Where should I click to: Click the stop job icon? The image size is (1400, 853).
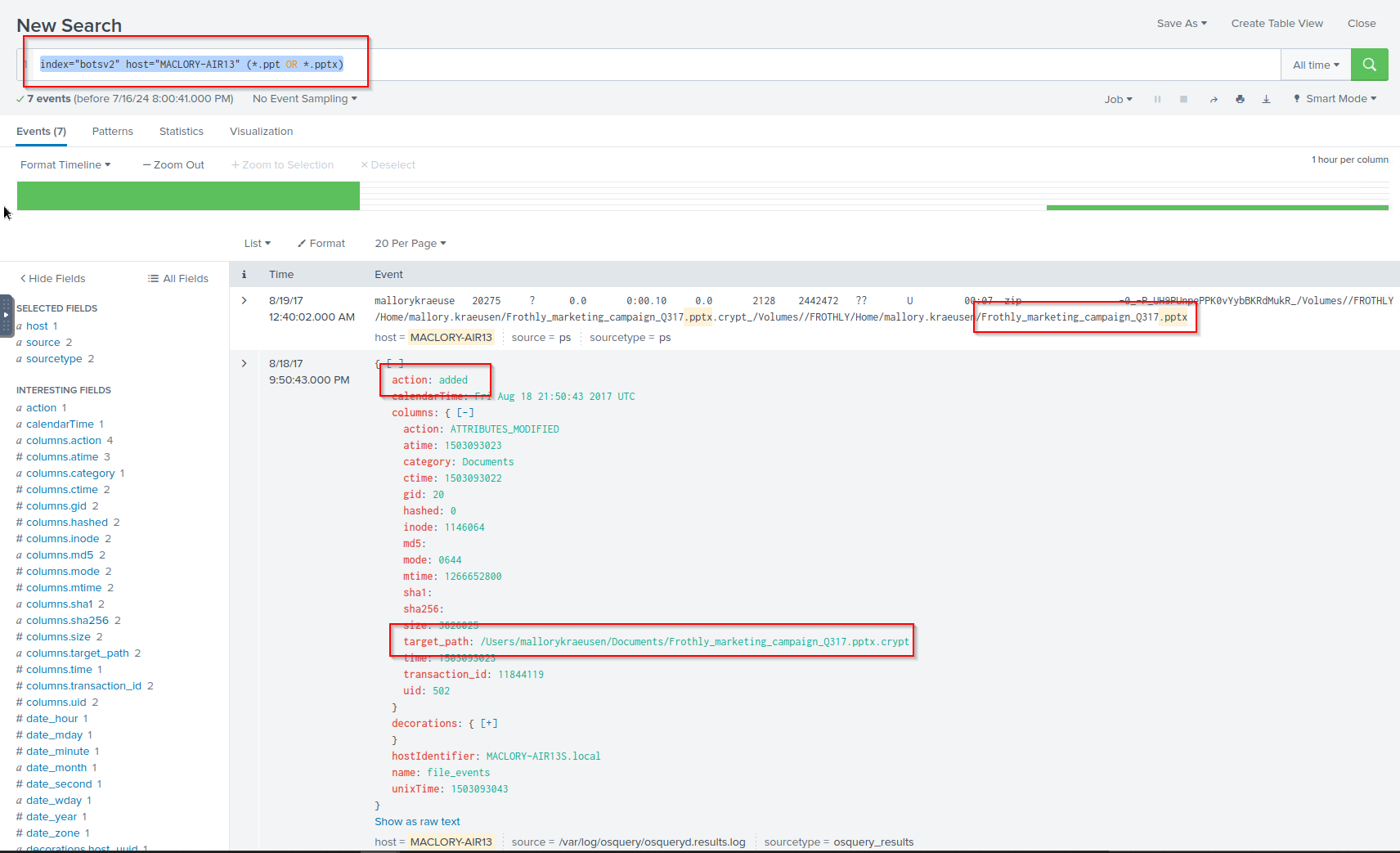click(1183, 99)
